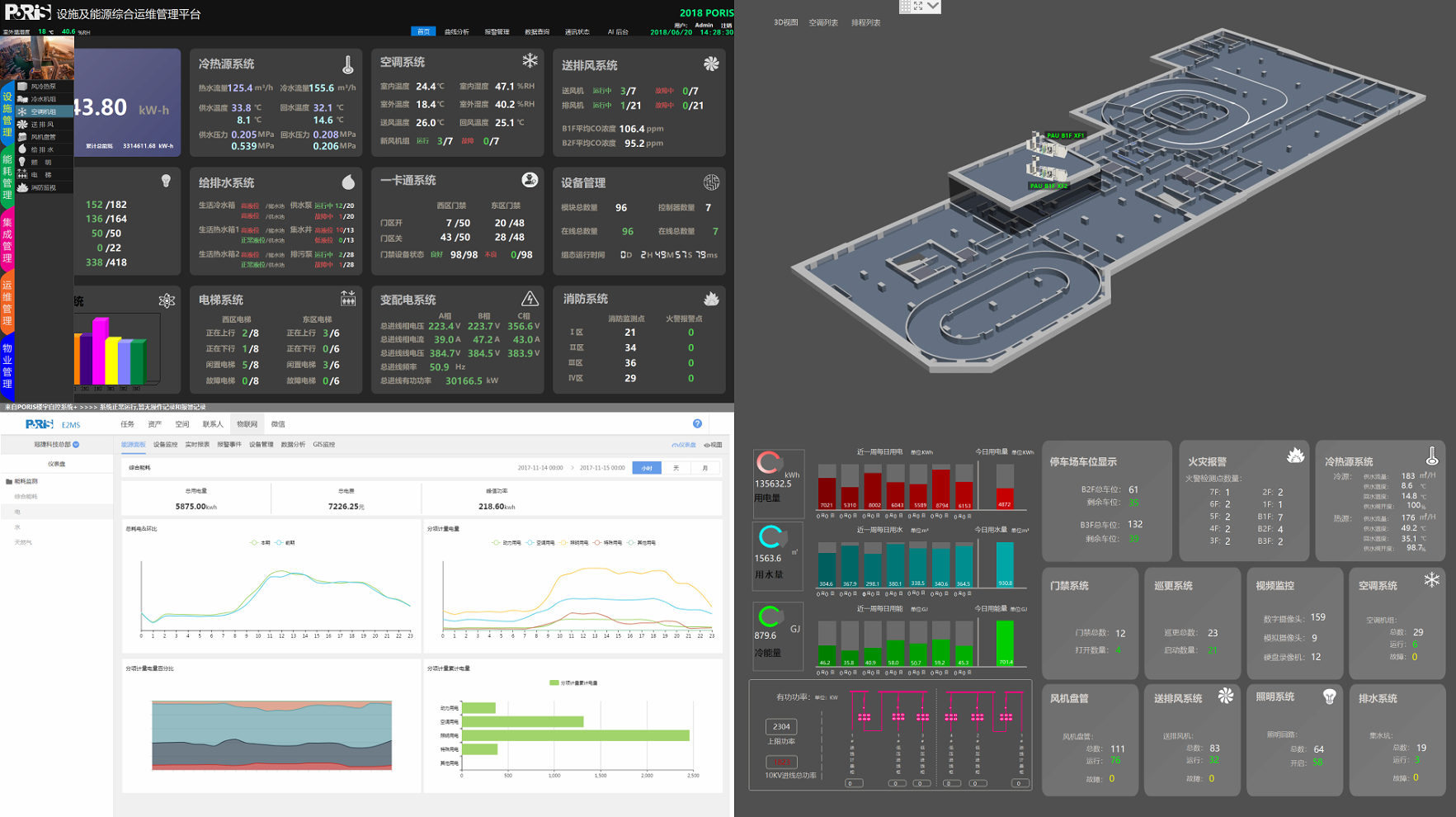The width and height of the screenshot is (1456, 817).
Task: Select the 小时 time range button
Action: point(647,468)
